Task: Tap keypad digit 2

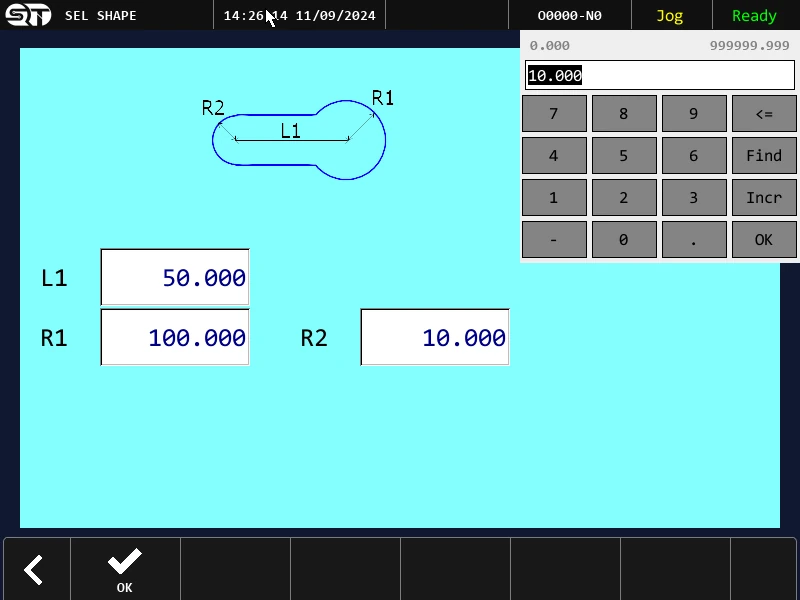Action: coord(624,197)
